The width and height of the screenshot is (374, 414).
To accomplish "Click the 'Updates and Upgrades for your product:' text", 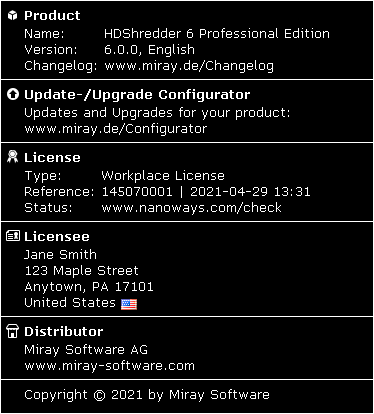I will 157,113.
